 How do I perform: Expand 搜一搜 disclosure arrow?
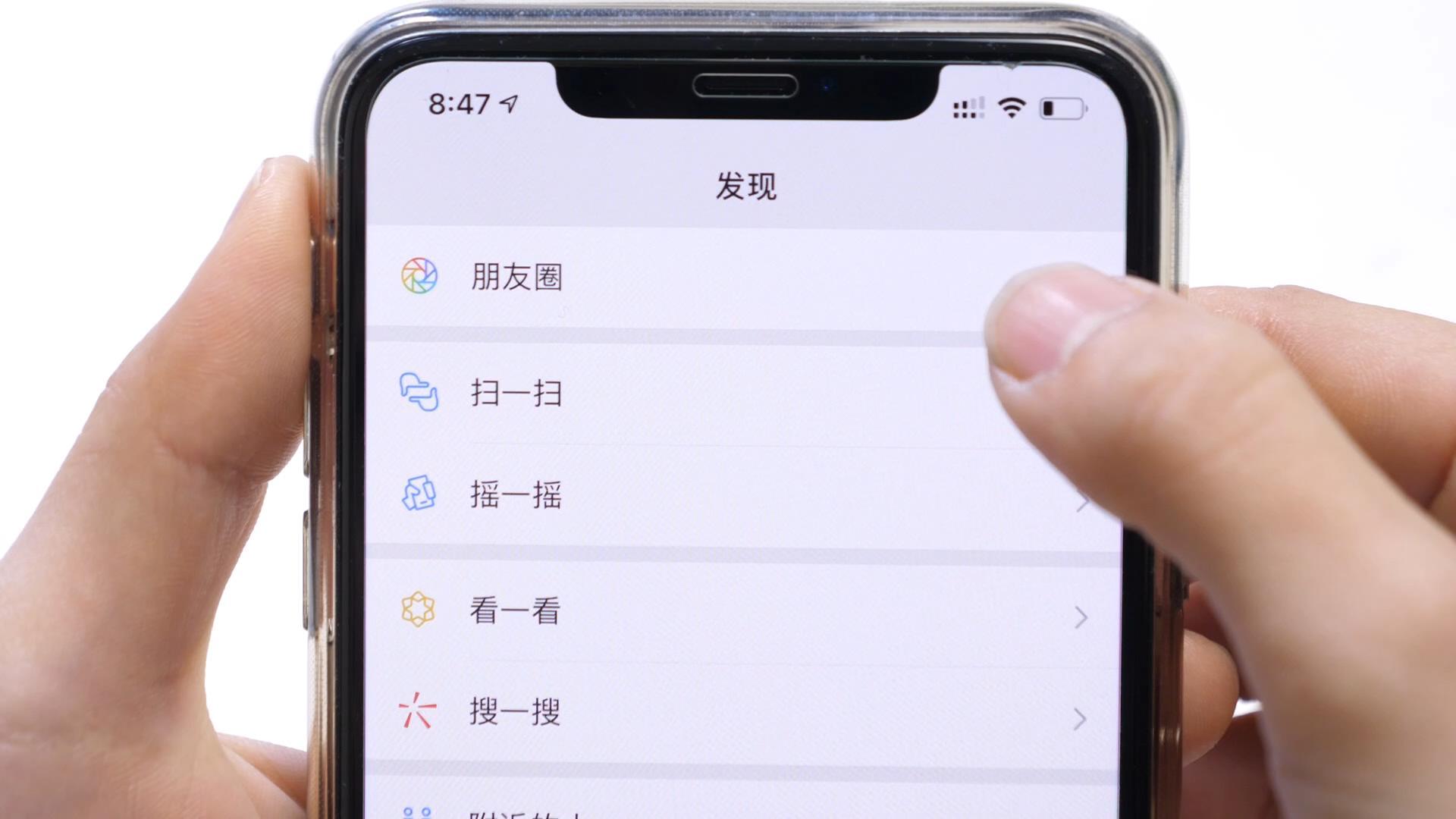(x=1079, y=716)
